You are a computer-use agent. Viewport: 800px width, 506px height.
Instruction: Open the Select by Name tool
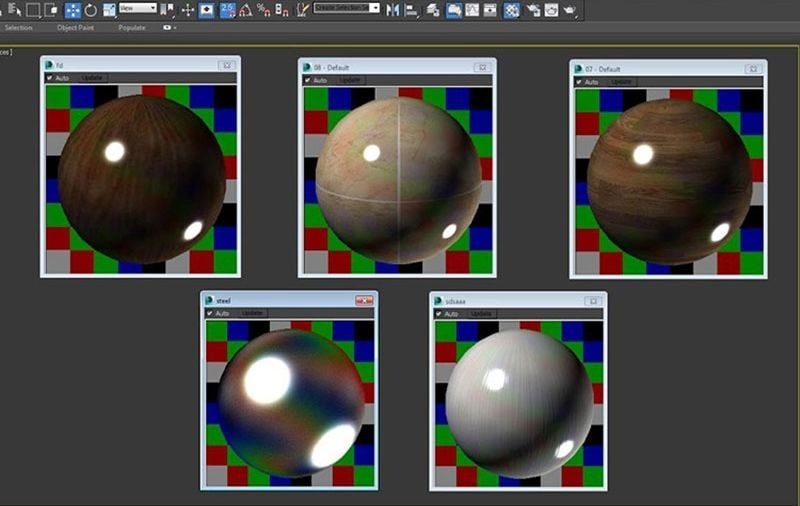pos(14,9)
